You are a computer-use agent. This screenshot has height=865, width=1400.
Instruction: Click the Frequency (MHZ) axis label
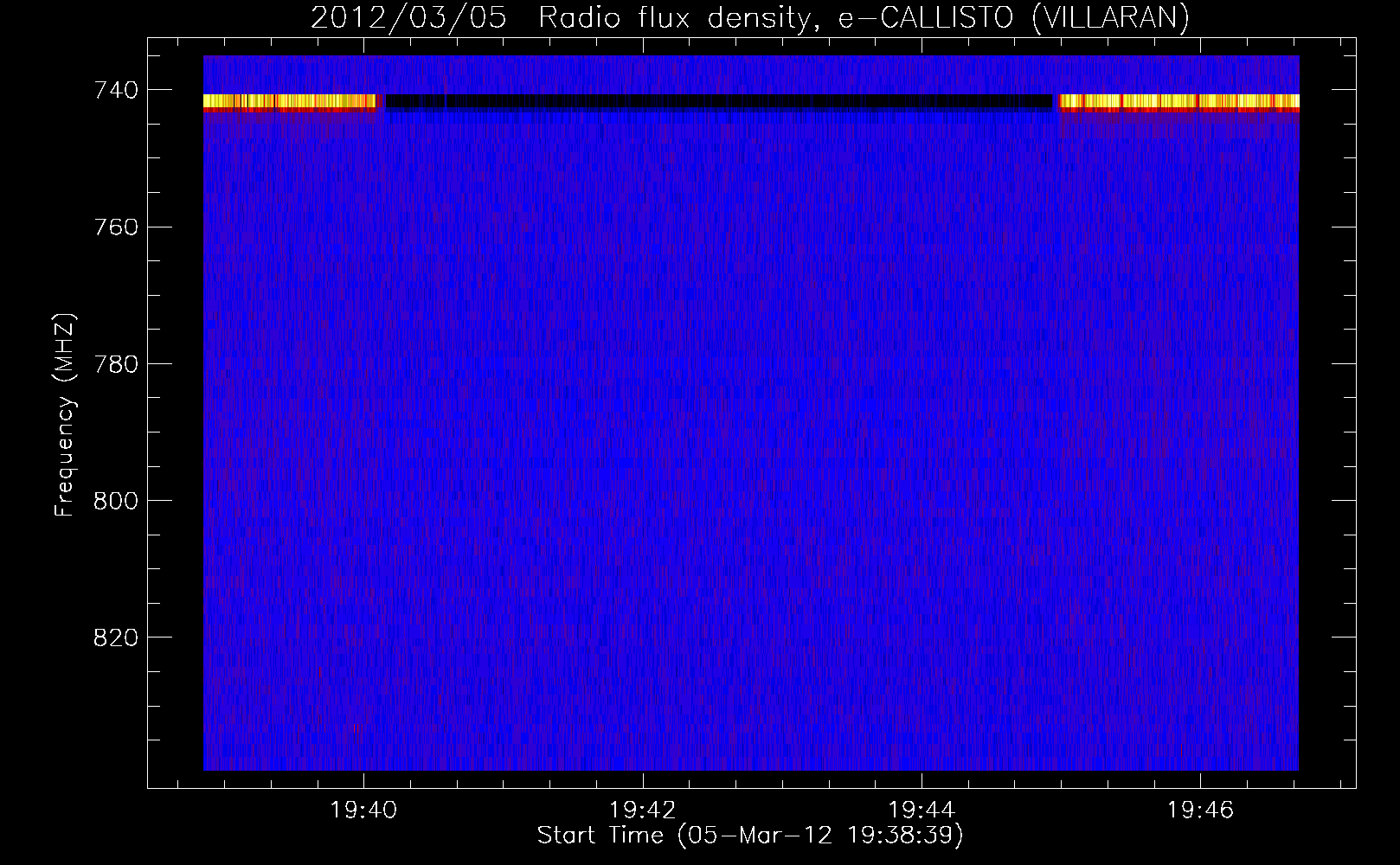coord(65,414)
